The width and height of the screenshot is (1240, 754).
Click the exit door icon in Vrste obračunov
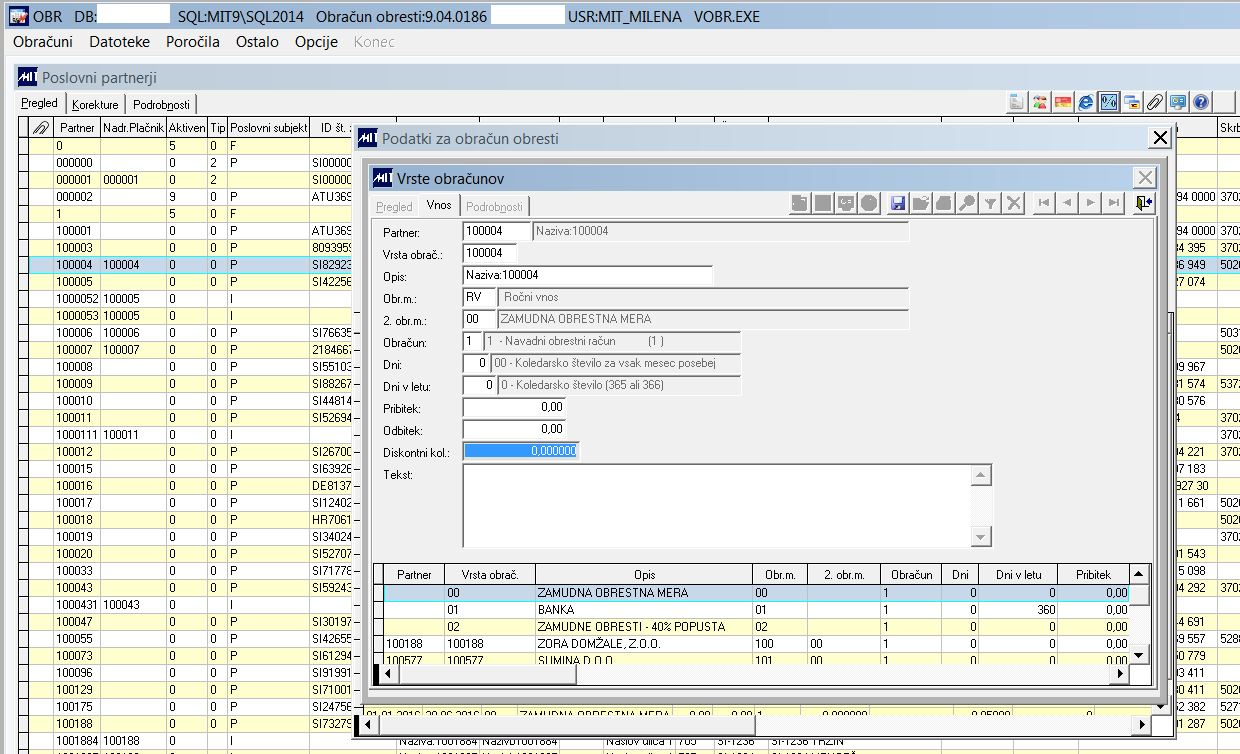[x=1144, y=203]
